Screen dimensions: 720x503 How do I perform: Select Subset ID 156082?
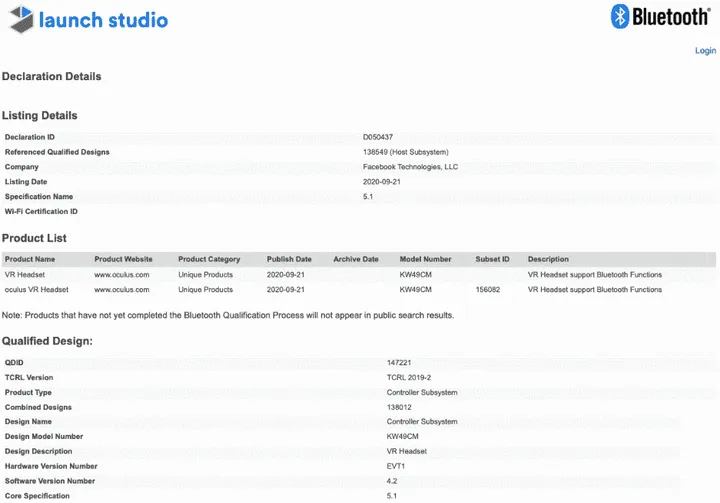click(488, 290)
